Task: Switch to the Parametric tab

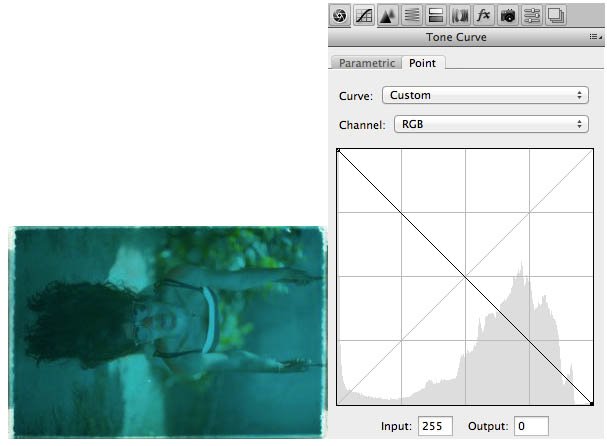Action: [367, 63]
